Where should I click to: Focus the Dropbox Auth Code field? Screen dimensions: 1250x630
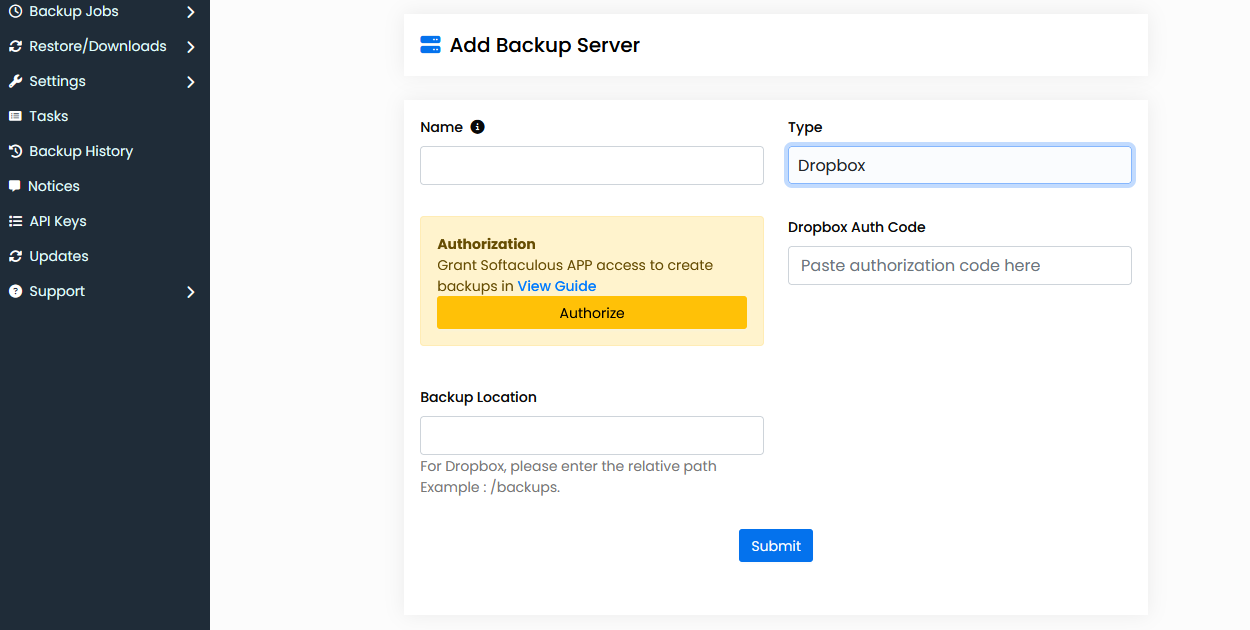[960, 265]
